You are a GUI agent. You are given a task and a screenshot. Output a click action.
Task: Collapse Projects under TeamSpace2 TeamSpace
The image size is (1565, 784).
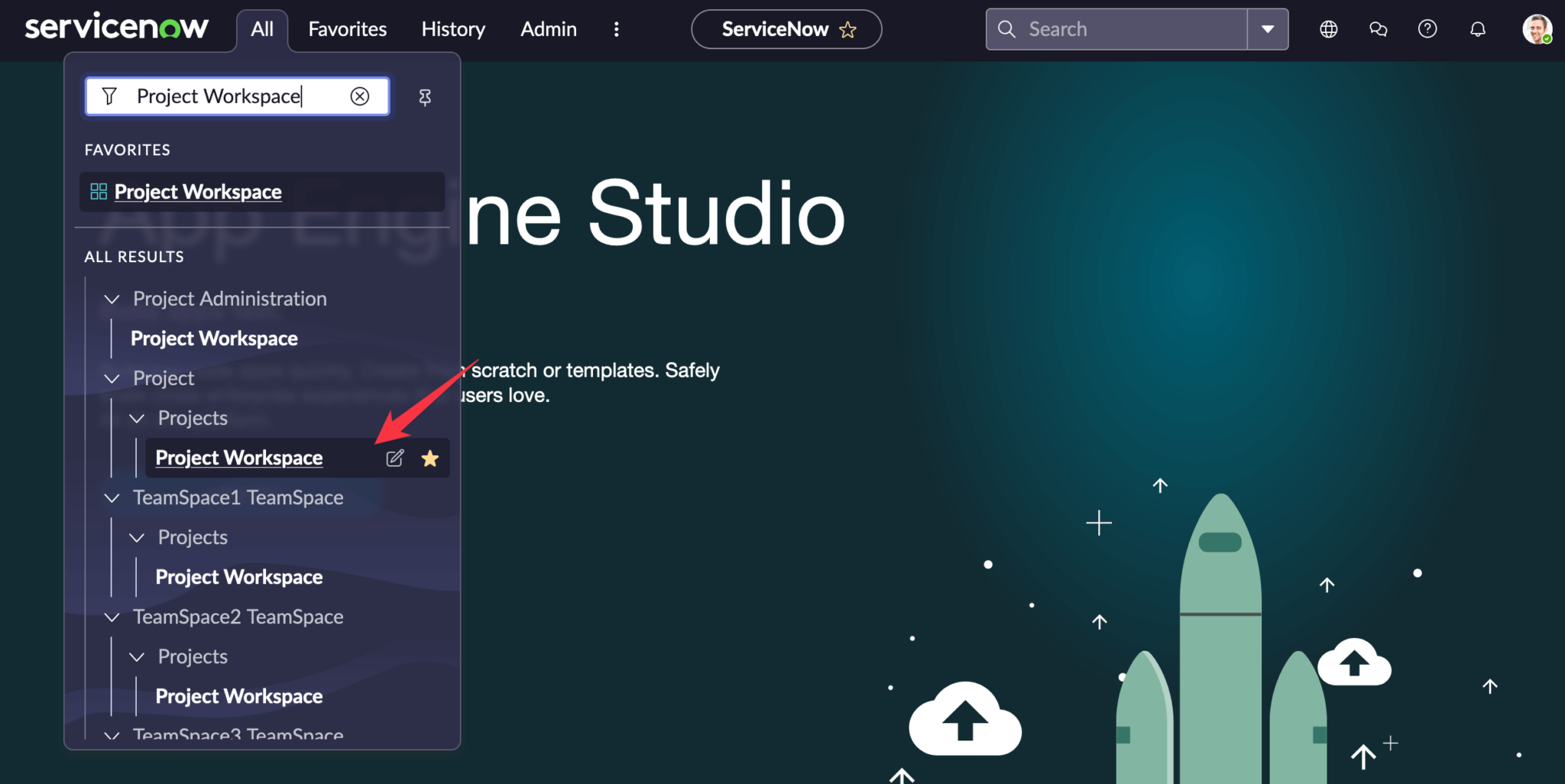coord(137,656)
